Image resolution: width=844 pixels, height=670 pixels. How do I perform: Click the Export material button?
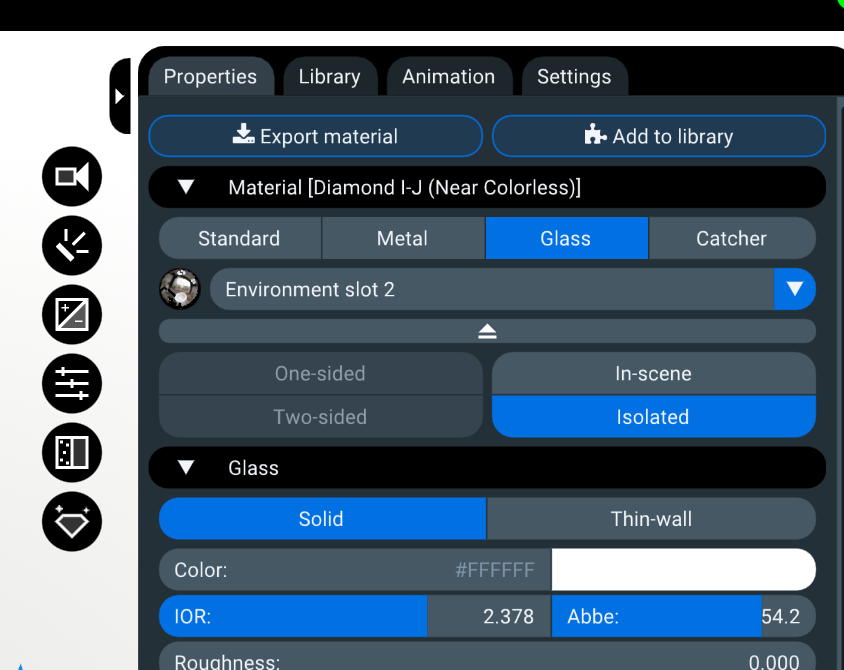(315, 136)
